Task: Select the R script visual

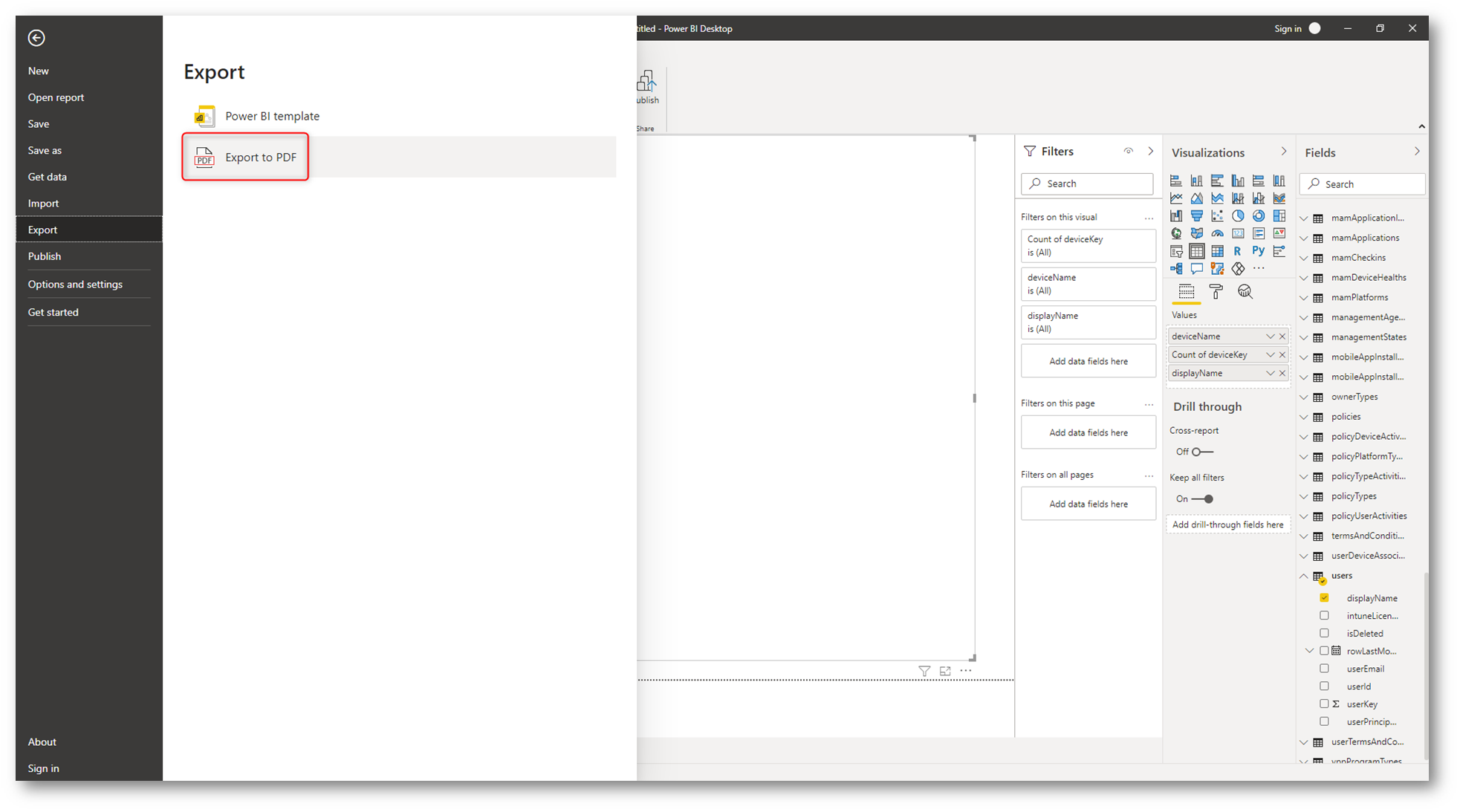Action: coord(1238,251)
